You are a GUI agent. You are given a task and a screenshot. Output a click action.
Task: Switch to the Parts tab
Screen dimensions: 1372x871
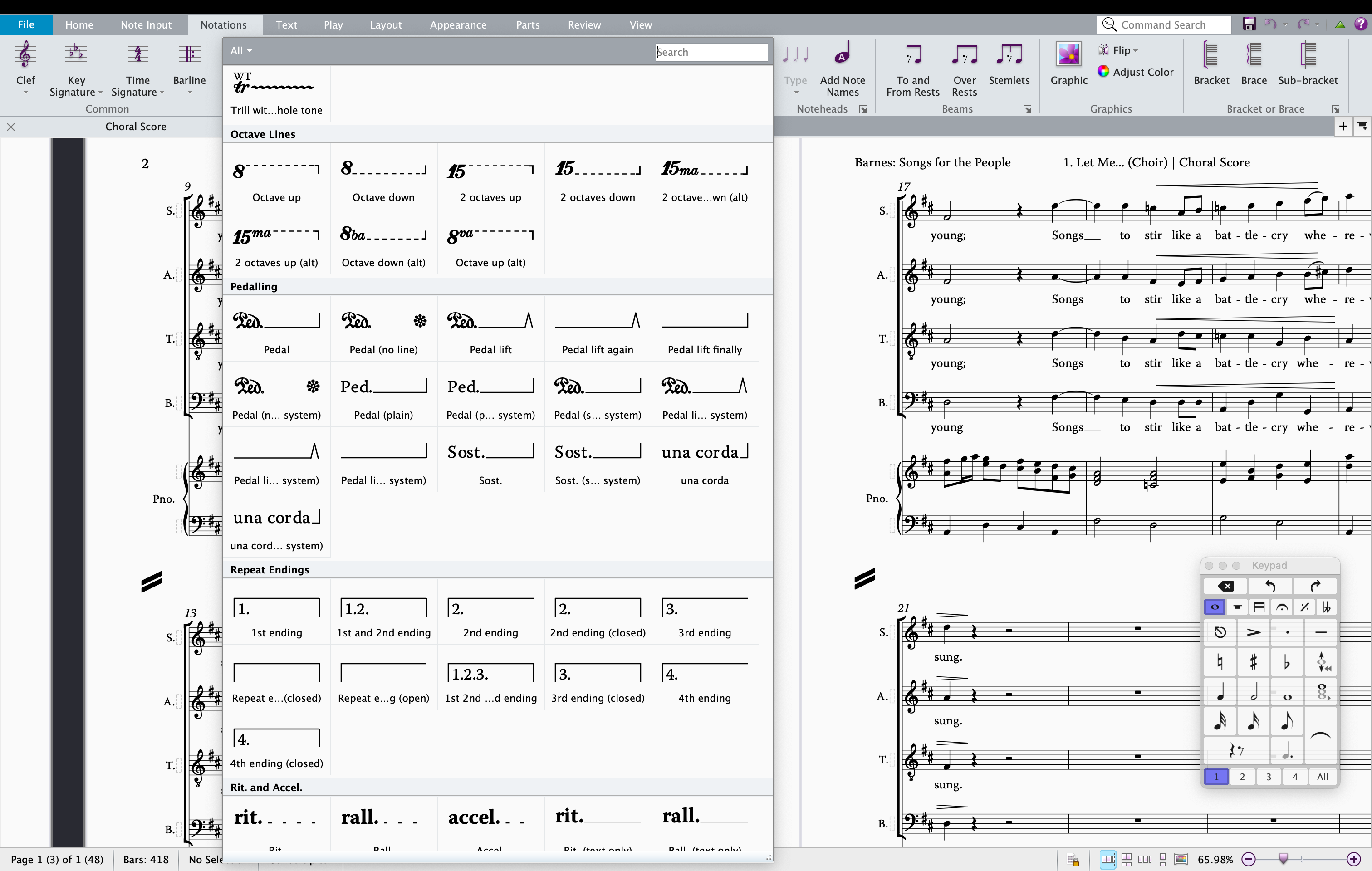(x=528, y=24)
